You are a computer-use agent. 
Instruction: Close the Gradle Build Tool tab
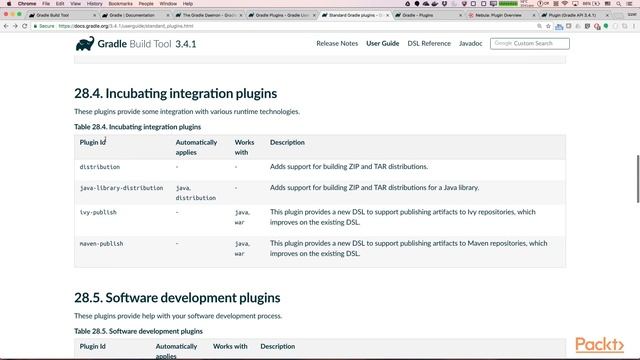(94, 15)
